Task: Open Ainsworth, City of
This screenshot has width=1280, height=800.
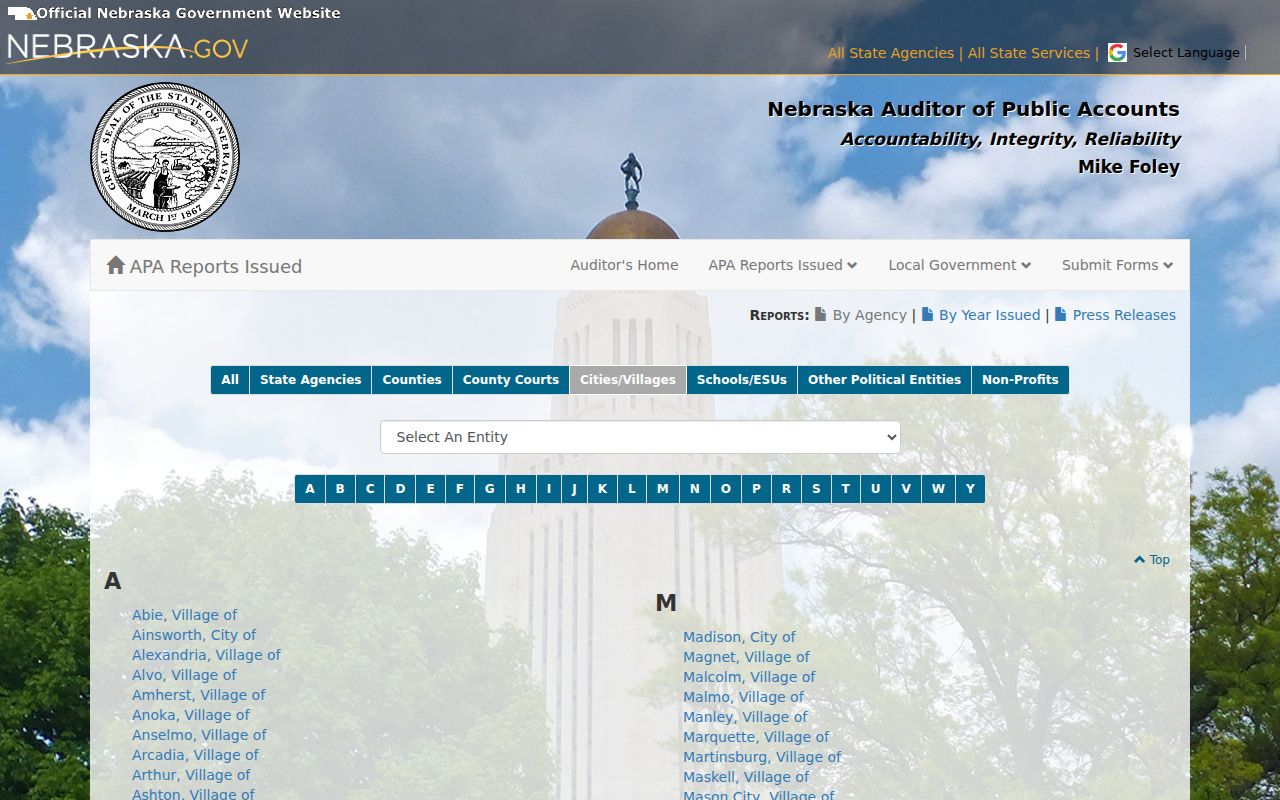Action: [194, 635]
